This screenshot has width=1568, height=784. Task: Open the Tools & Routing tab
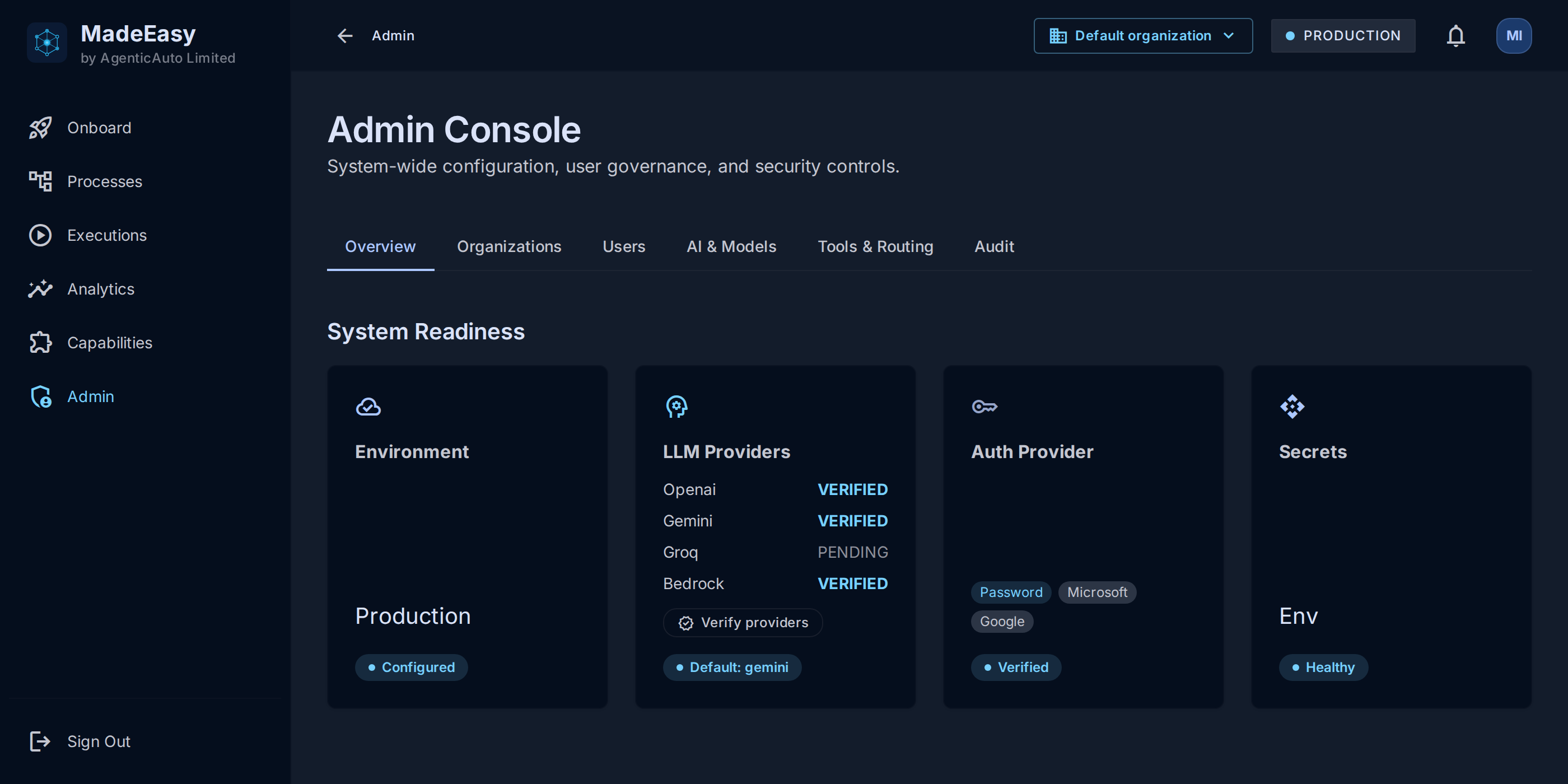875,246
